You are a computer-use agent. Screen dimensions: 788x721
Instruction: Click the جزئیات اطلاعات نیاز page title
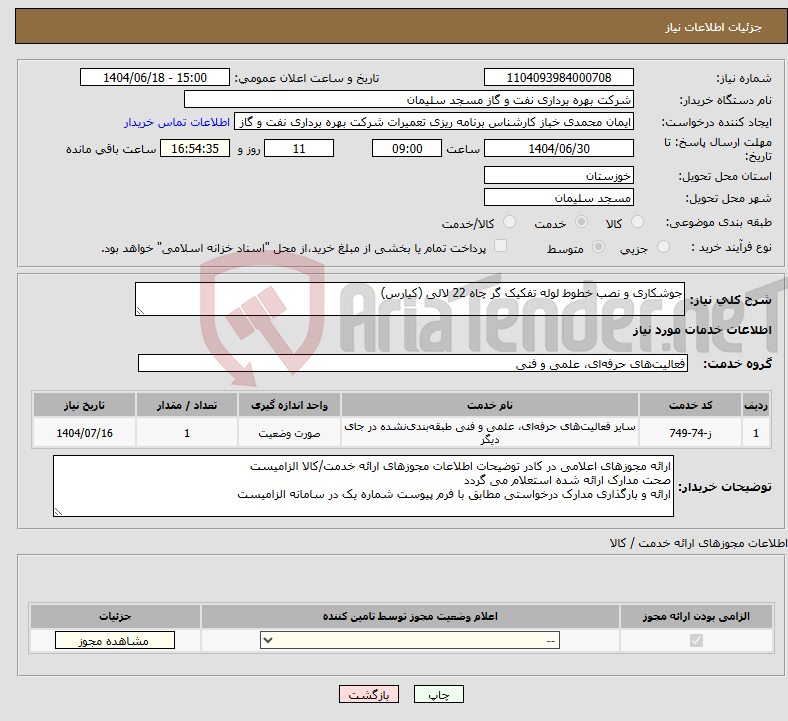[x=713, y=27]
